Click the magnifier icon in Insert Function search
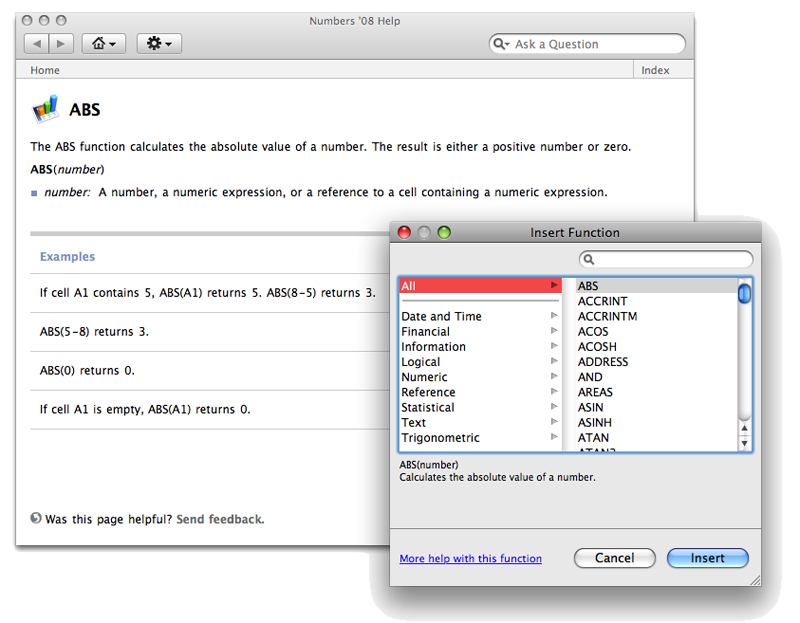Image resolution: width=800 pixels, height=623 pixels. tap(589, 260)
